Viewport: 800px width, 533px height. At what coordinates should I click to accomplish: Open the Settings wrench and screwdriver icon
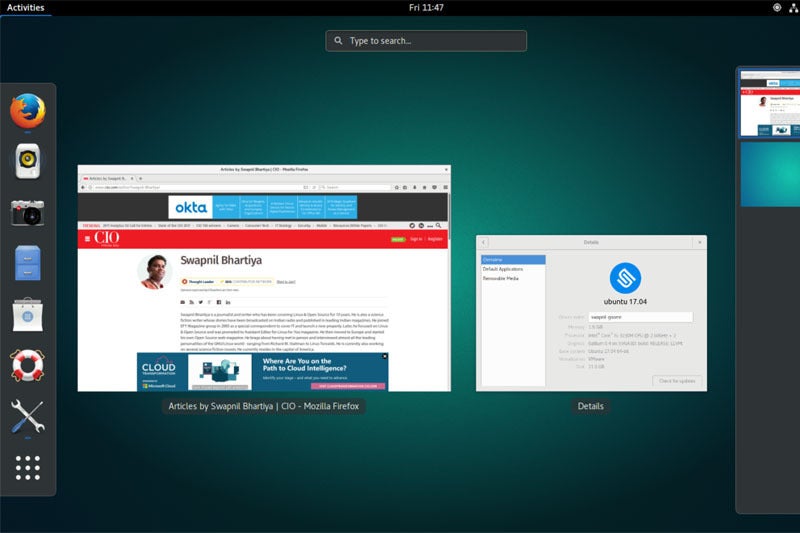point(28,416)
